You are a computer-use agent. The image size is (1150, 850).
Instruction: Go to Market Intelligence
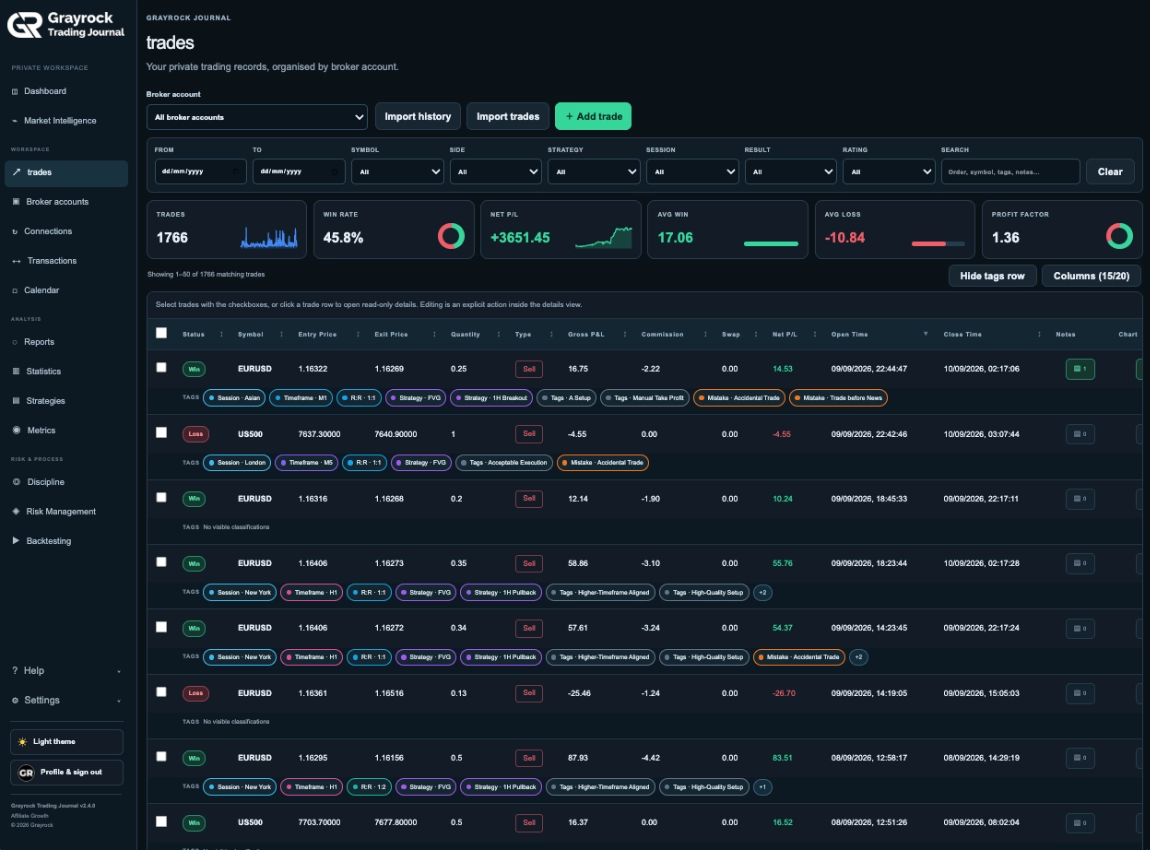(60, 121)
